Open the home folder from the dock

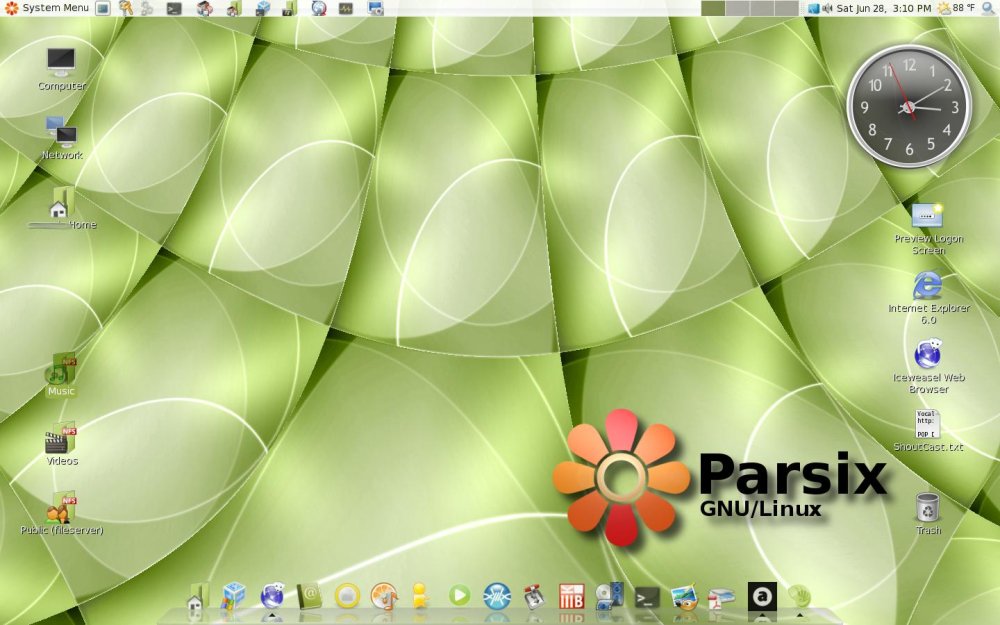point(198,598)
